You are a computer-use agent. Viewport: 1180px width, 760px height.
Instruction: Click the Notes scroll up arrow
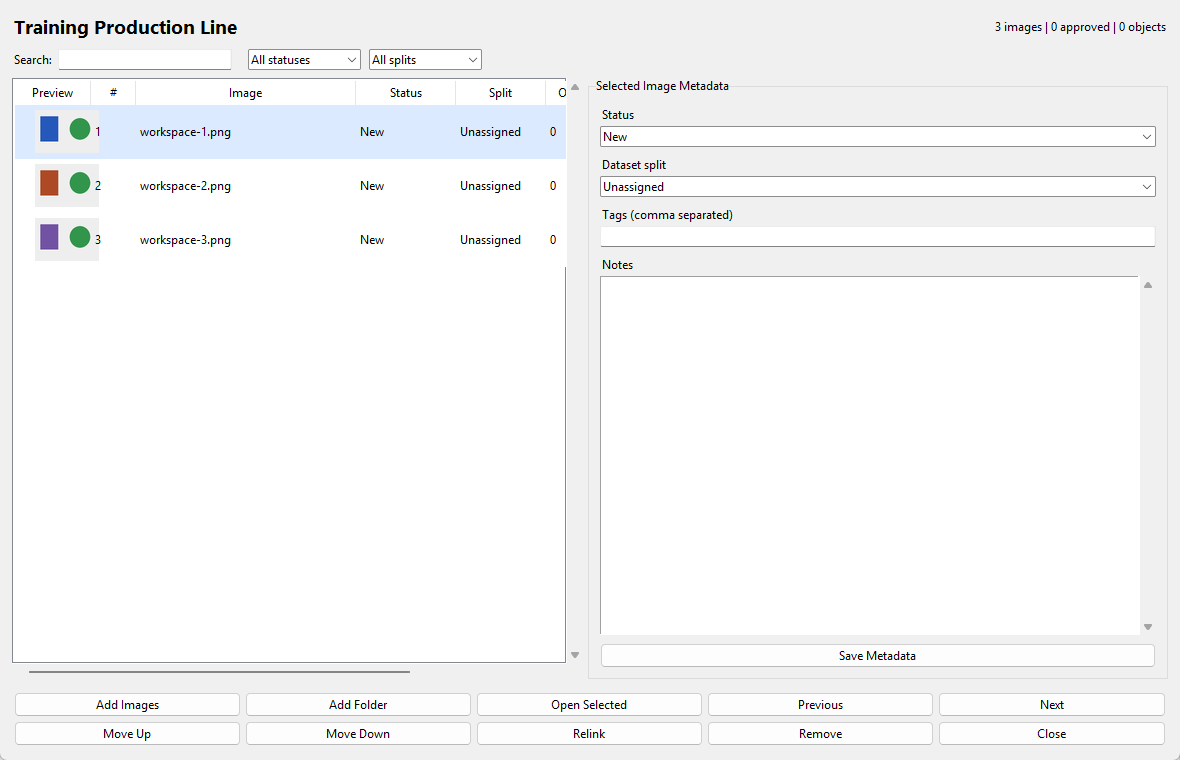1148,285
